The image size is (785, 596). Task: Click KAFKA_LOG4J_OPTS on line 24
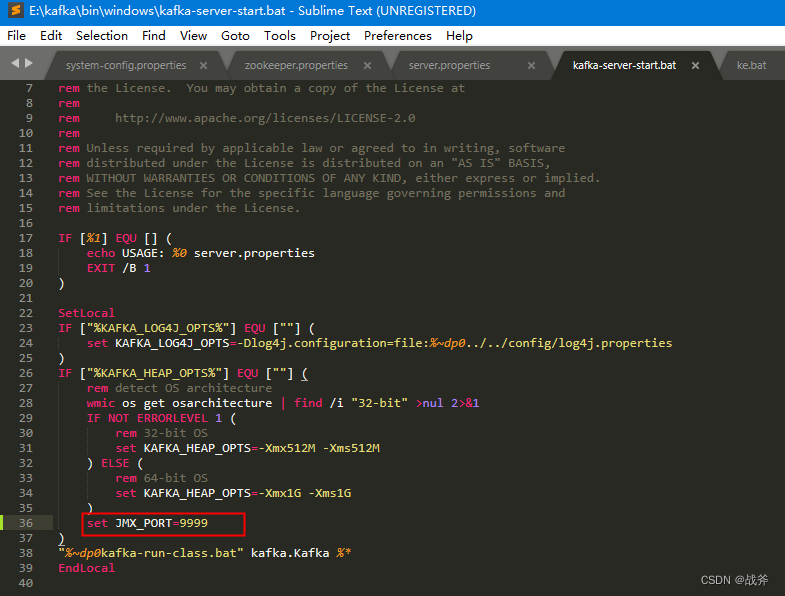pyautogui.click(x=172, y=343)
